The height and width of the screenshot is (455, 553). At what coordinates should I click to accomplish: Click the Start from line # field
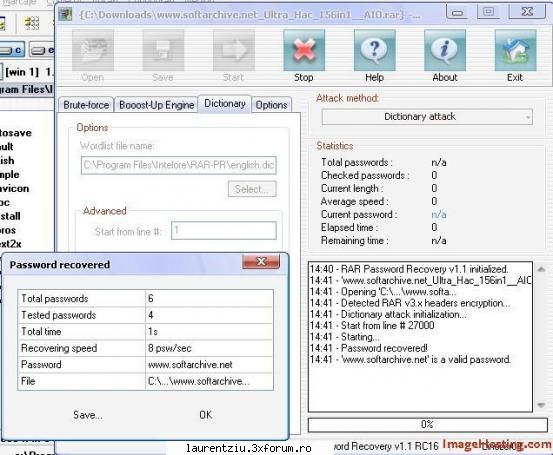tap(224, 231)
